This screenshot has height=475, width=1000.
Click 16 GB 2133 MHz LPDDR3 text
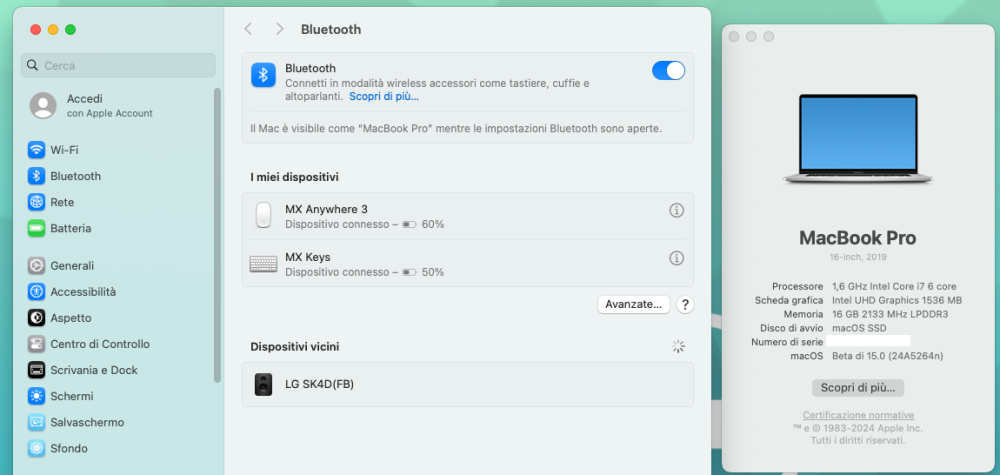(x=890, y=314)
